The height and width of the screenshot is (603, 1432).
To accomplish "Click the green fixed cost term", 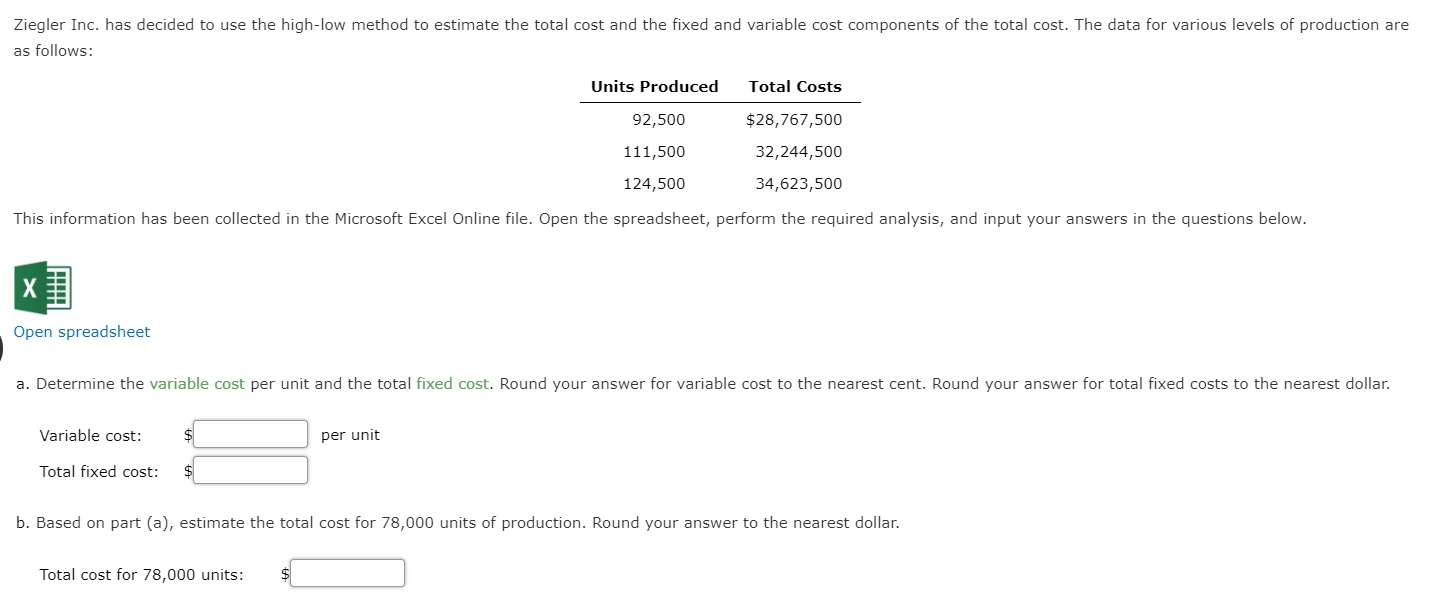I will coord(452,383).
